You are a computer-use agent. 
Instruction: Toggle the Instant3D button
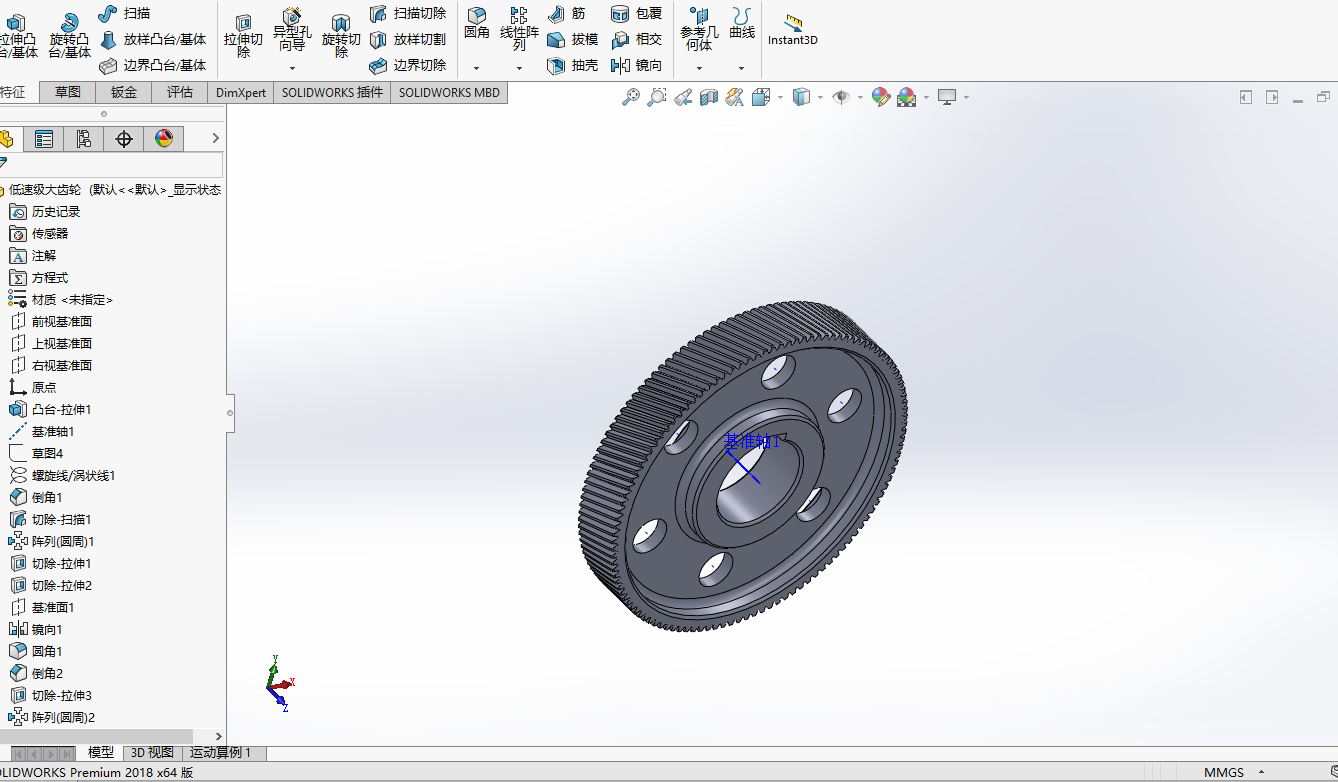pos(793,30)
